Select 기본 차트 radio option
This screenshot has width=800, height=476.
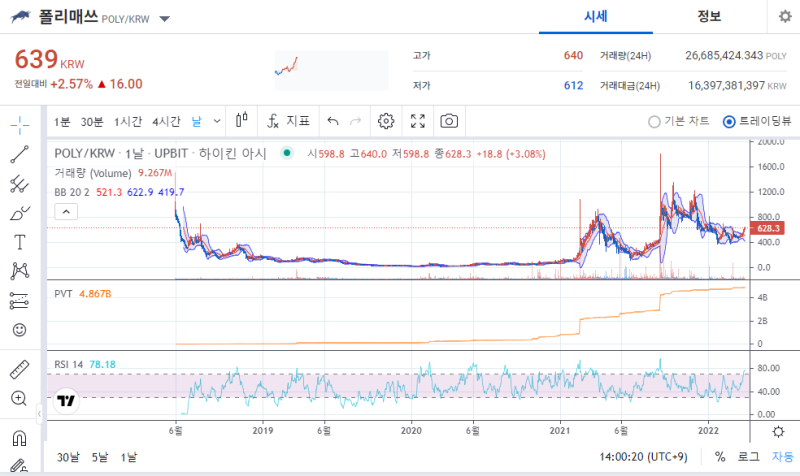tap(679, 121)
